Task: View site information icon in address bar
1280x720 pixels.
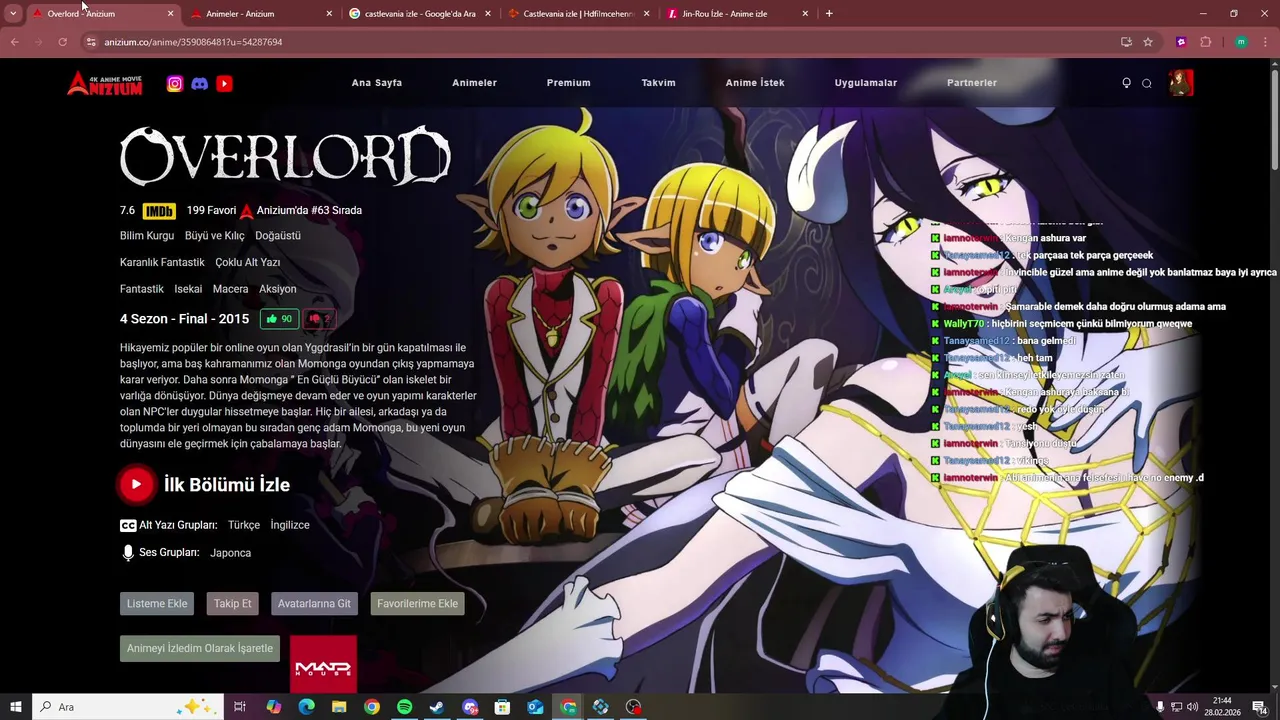Action: click(x=91, y=42)
